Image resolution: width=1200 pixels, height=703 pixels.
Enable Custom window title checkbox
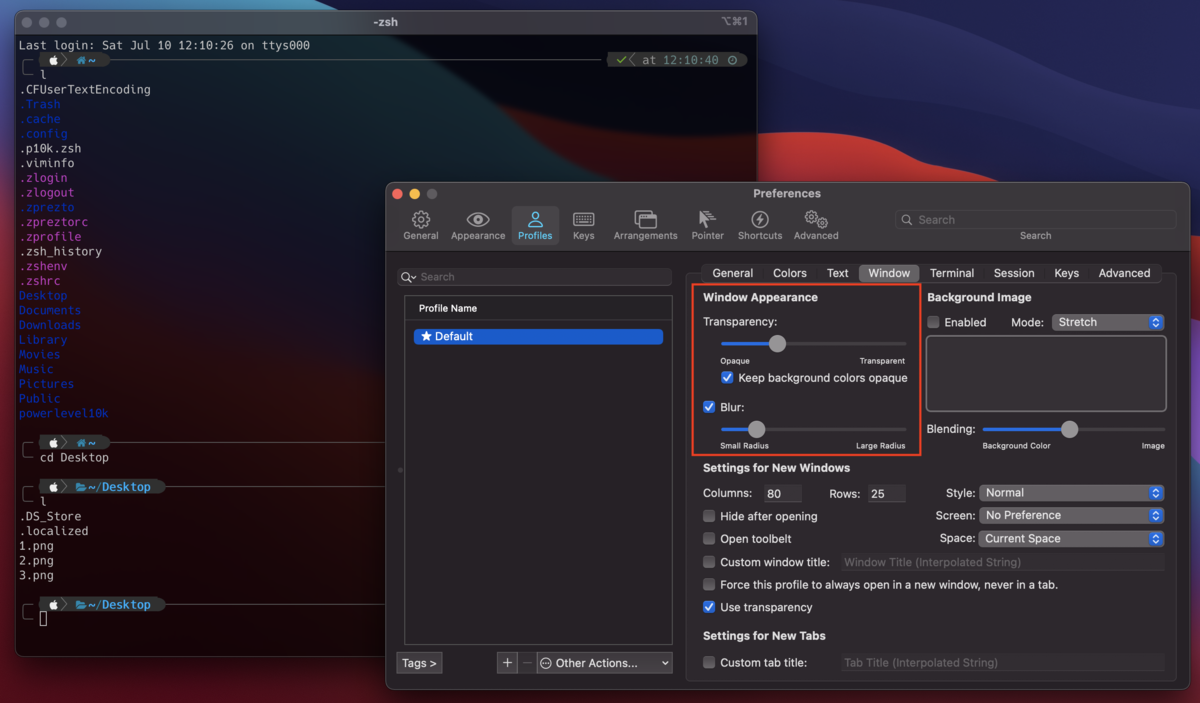pyautogui.click(x=709, y=562)
